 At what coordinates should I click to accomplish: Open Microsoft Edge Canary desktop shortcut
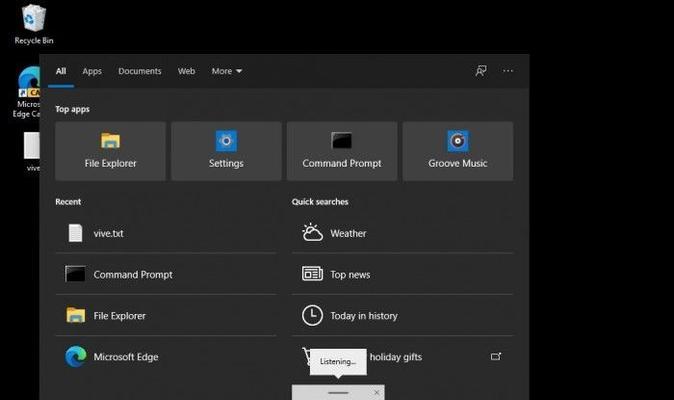[28, 92]
